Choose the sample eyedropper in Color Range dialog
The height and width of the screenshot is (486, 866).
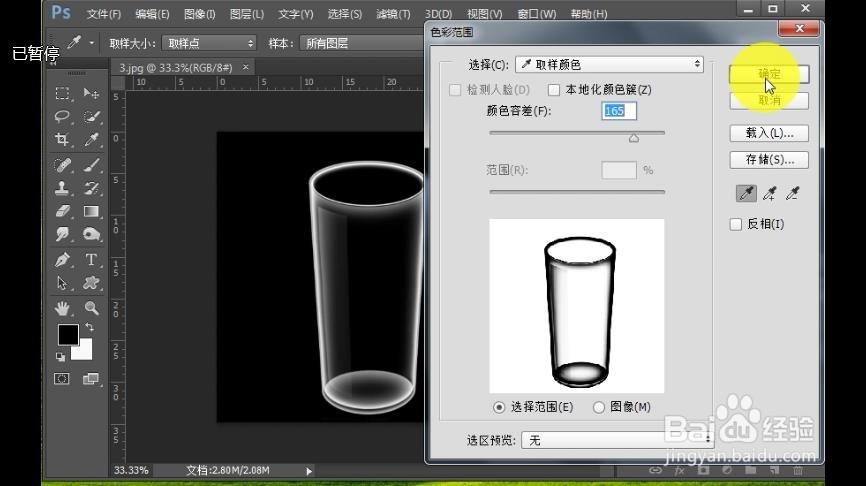[746, 193]
